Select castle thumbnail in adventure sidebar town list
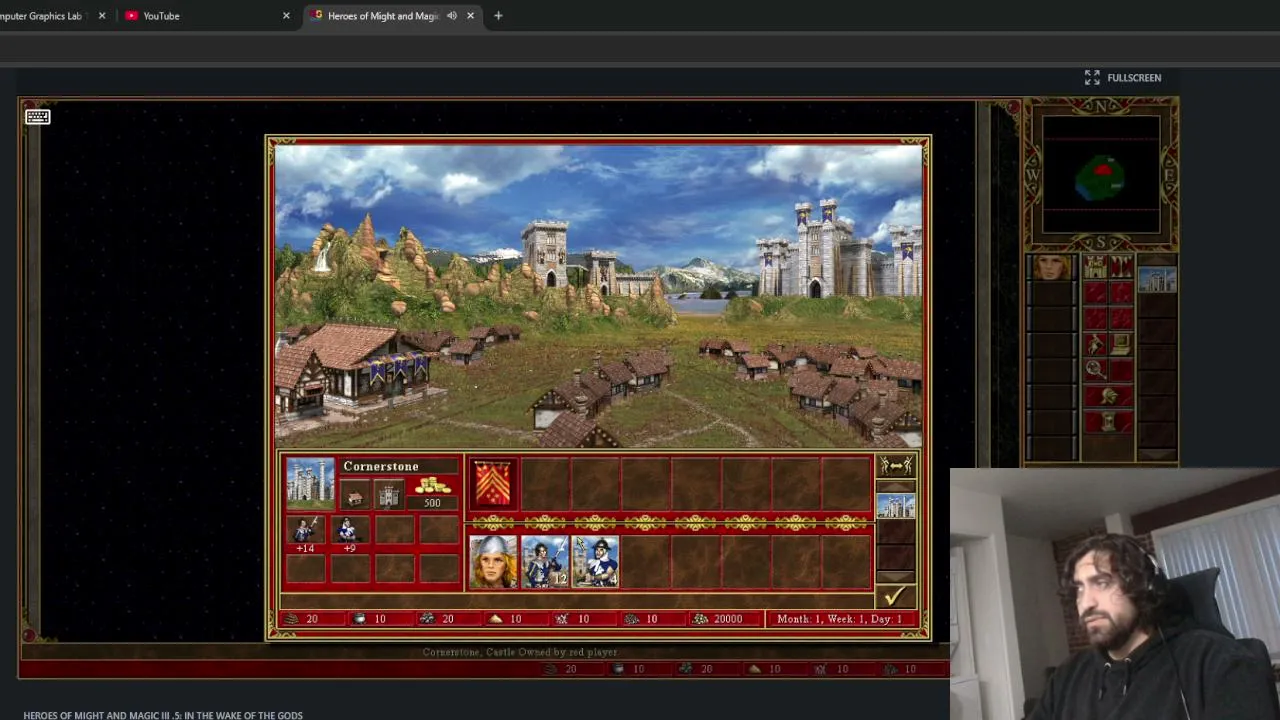Viewport: 1280px width, 720px height. tap(1158, 281)
